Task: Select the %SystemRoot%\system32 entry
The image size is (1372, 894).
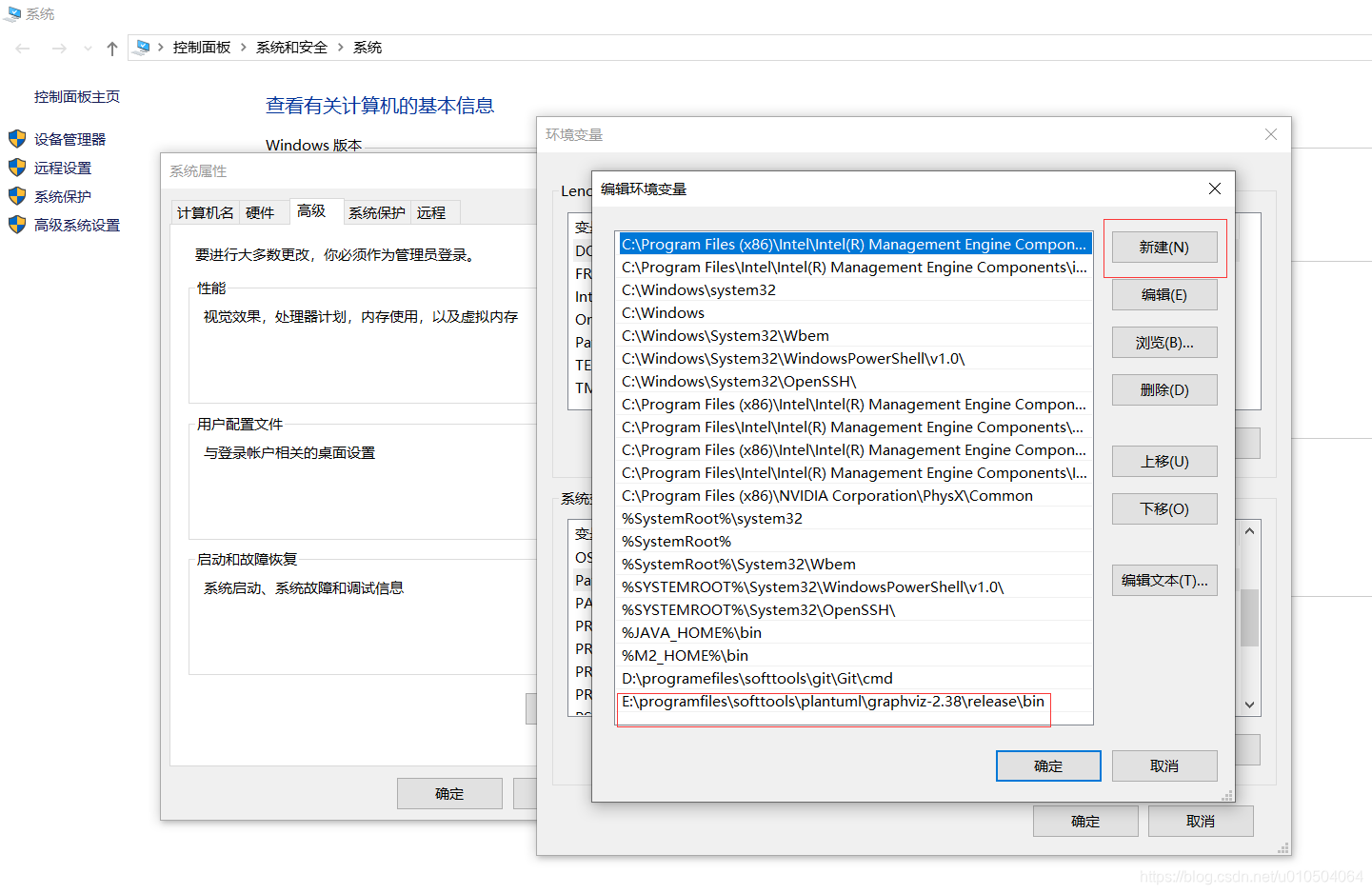Action: 854,518
